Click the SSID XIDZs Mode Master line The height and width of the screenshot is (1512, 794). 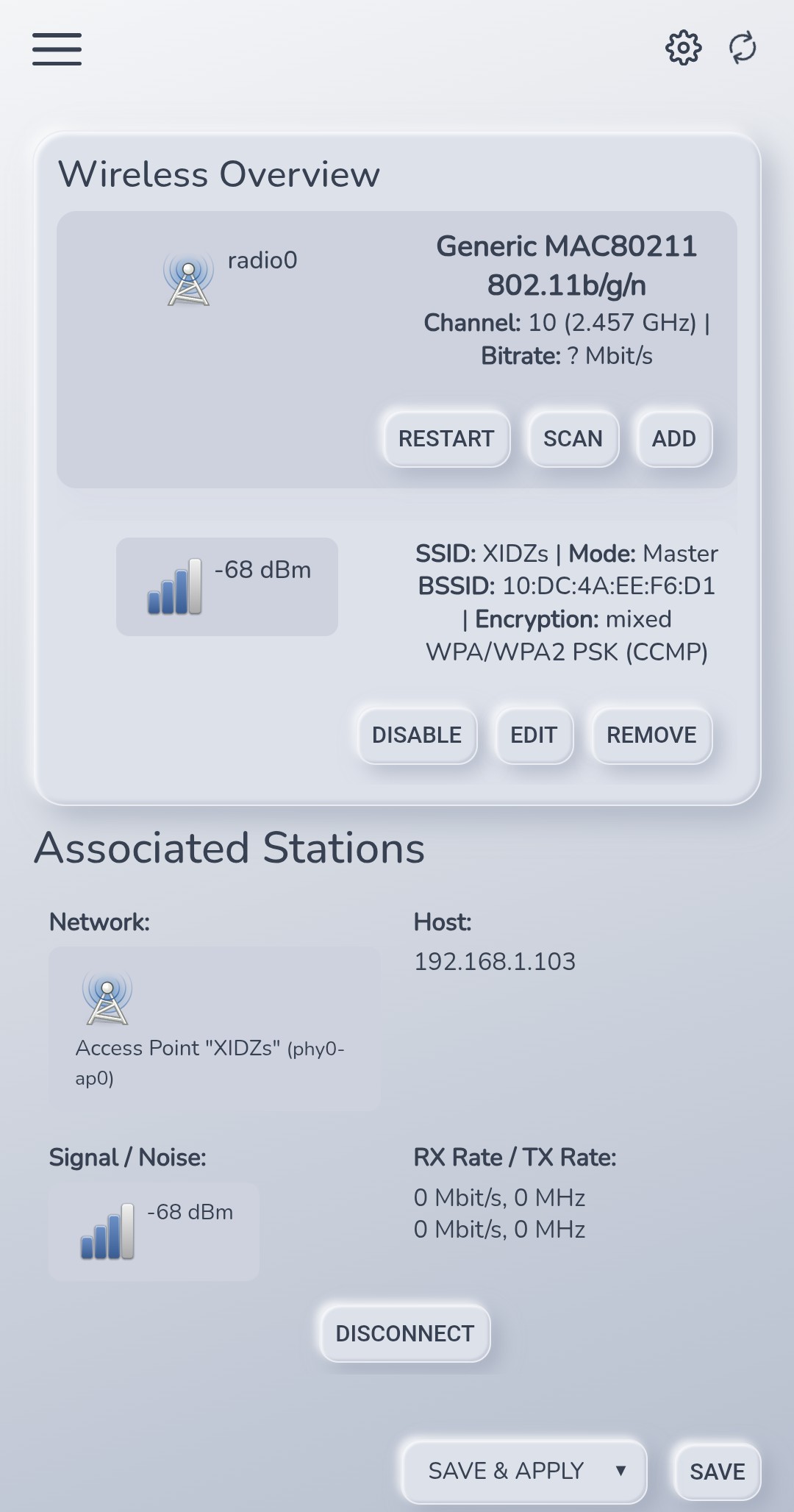click(567, 554)
